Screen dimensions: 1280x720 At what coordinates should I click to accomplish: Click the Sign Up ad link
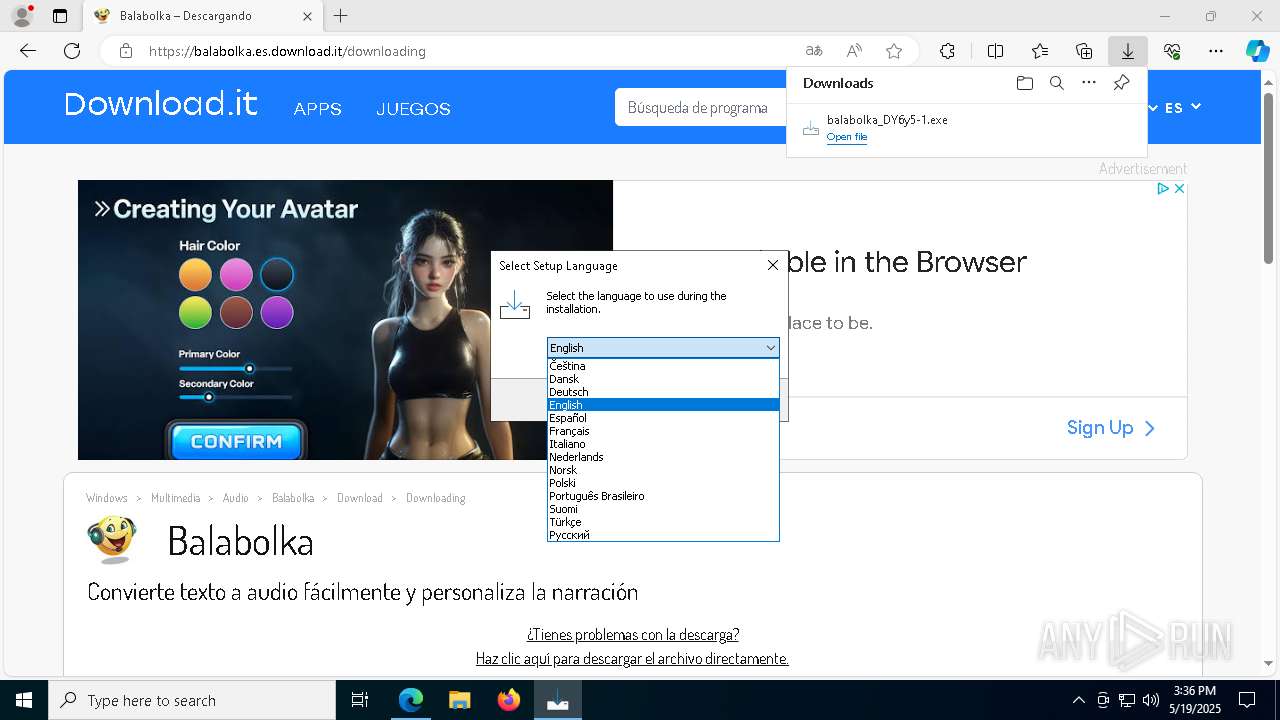click(x=1110, y=428)
